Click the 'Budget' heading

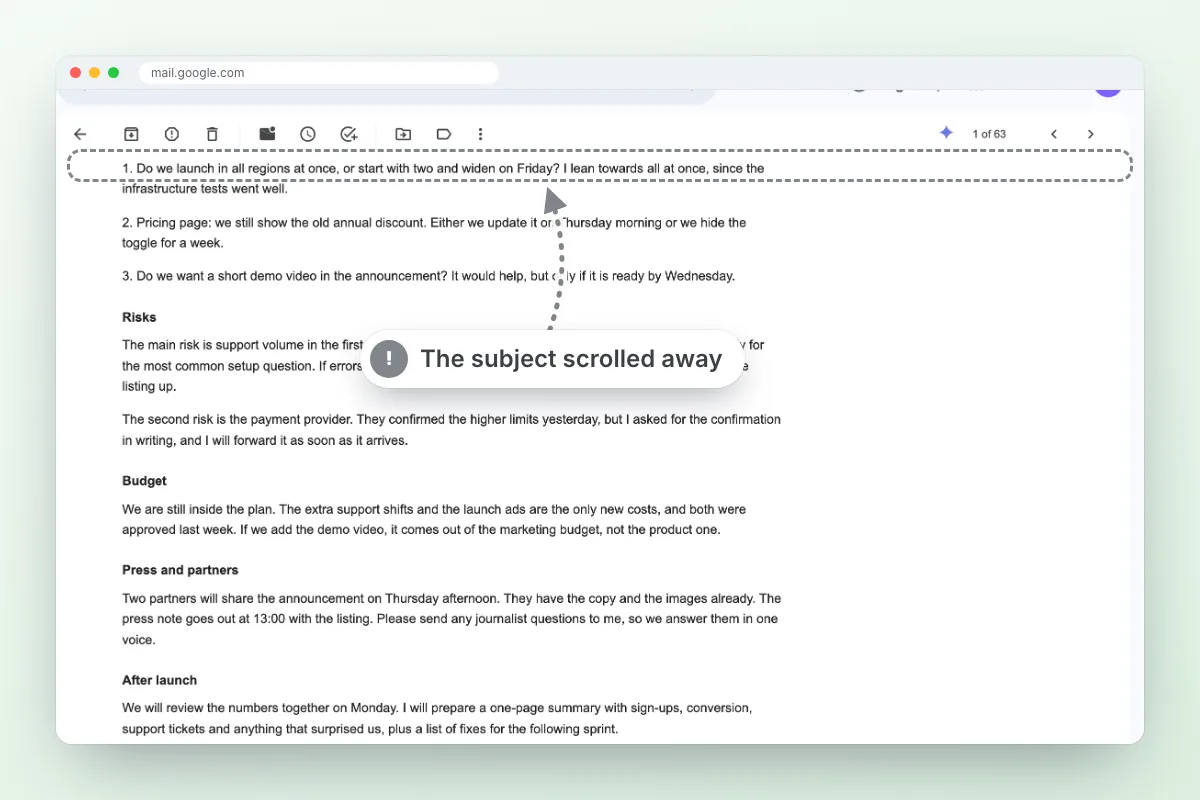click(x=144, y=481)
